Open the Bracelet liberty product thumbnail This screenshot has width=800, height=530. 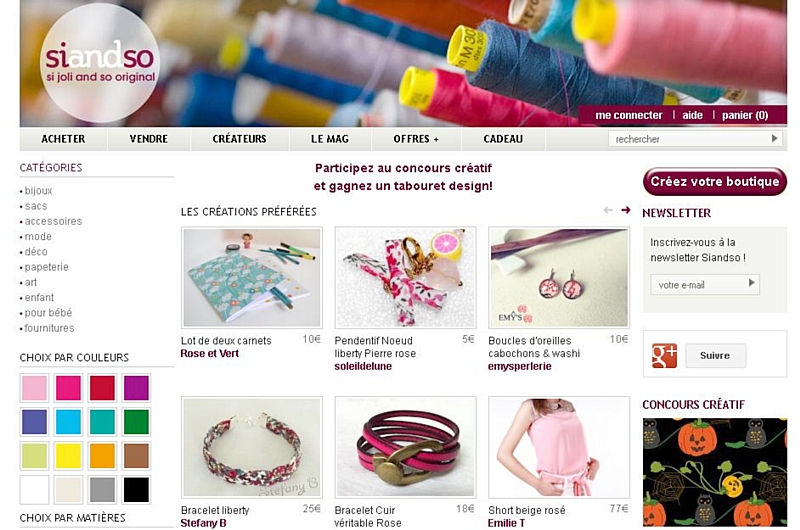[252, 447]
